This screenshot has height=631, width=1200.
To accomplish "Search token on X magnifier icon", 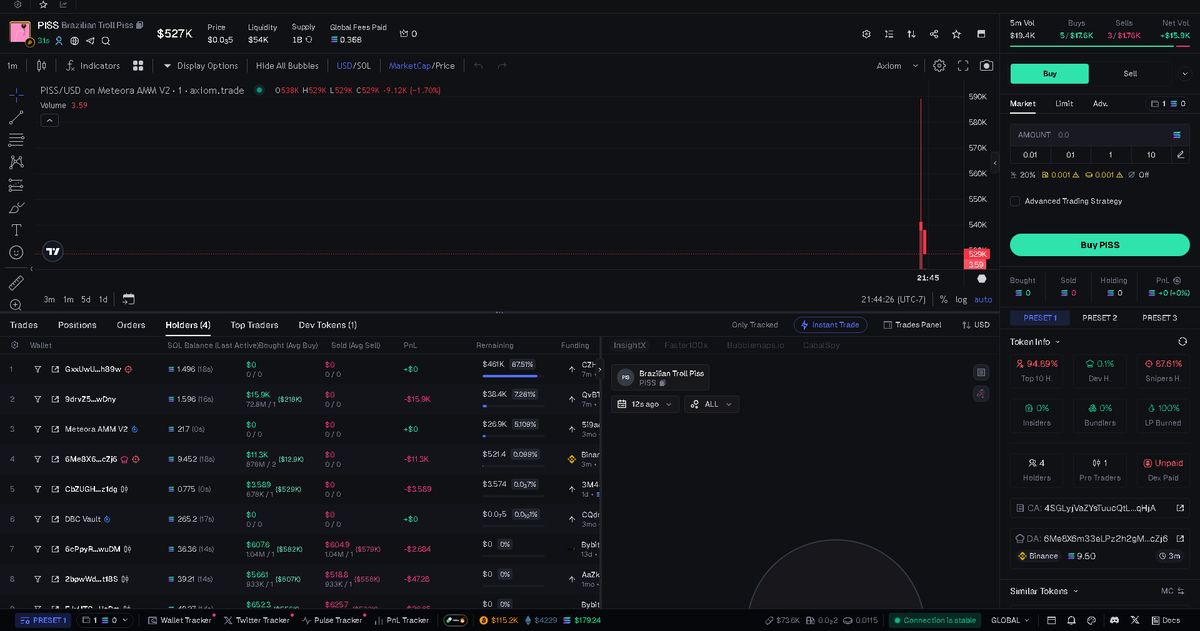I will click(x=106, y=41).
